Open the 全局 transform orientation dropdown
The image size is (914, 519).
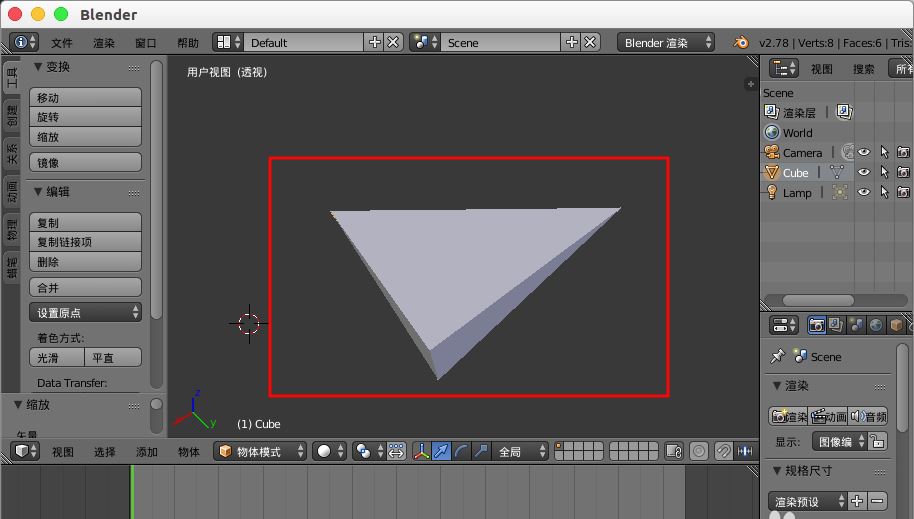pos(521,451)
